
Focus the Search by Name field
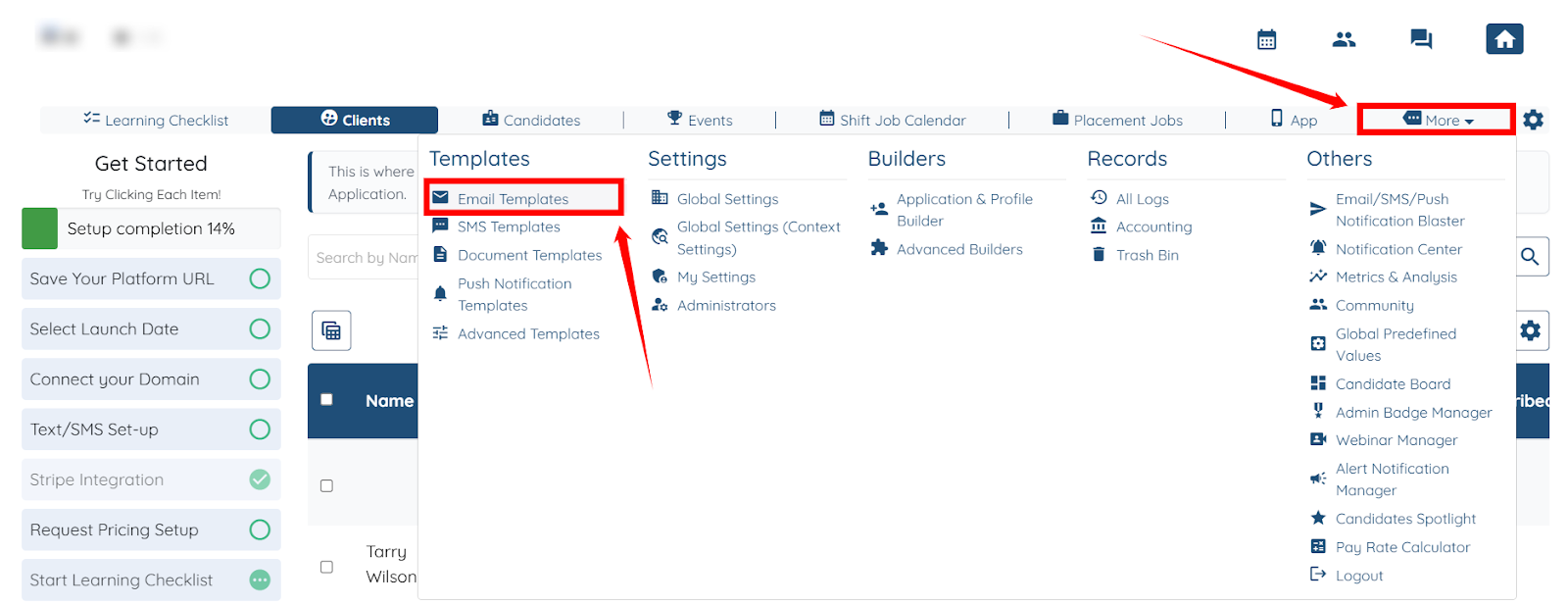pyautogui.click(x=365, y=257)
